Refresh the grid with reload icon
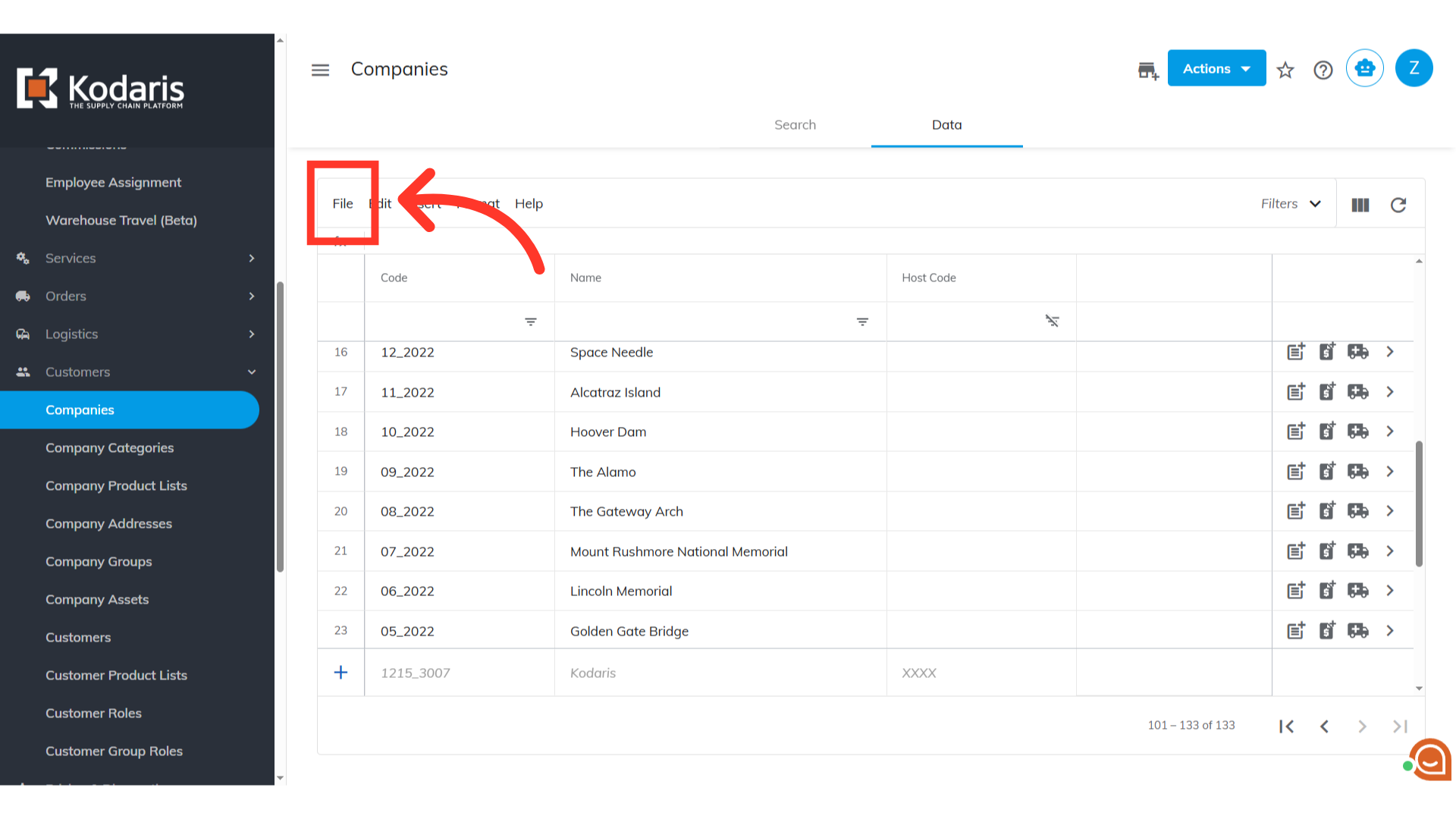Screen dimensions: 1456x819 coord(1398,205)
